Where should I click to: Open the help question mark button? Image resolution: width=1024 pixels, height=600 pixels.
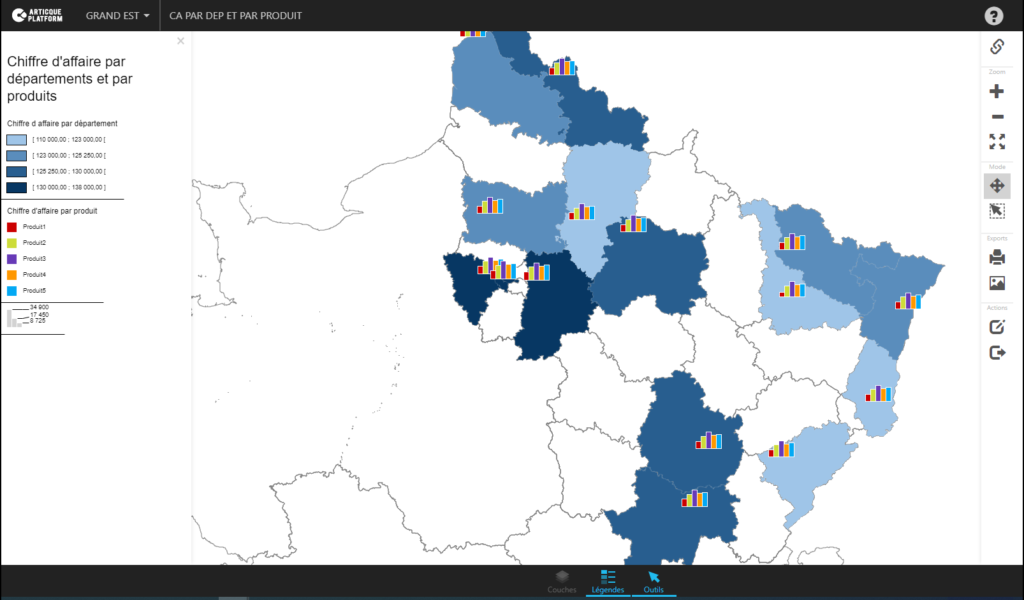(993, 15)
